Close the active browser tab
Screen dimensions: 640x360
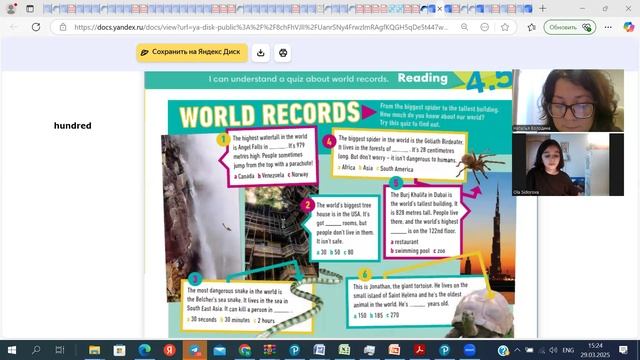440,9
